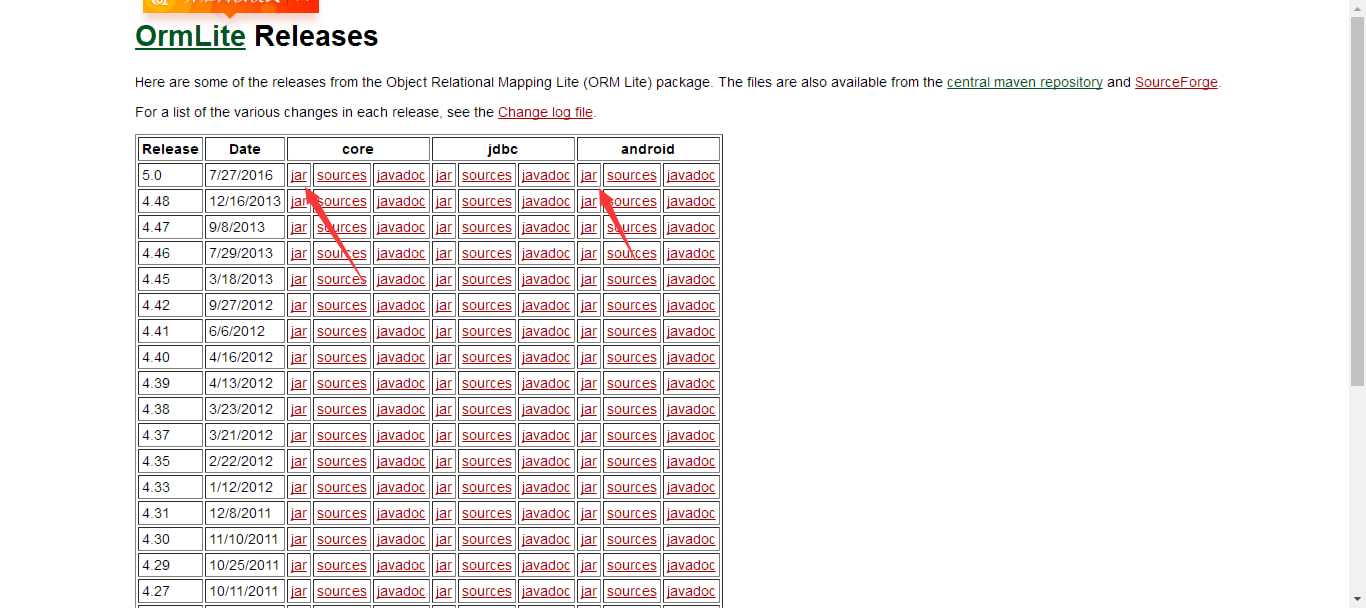Download core jar for release 4.37

coord(299,435)
